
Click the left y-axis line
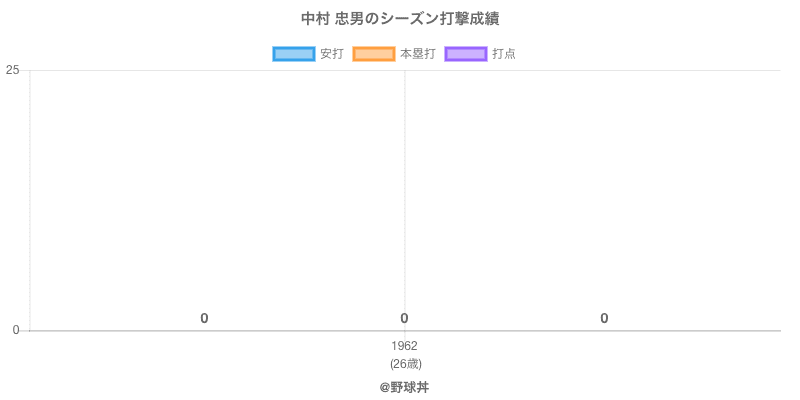pyautogui.click(x=30, y=200)
